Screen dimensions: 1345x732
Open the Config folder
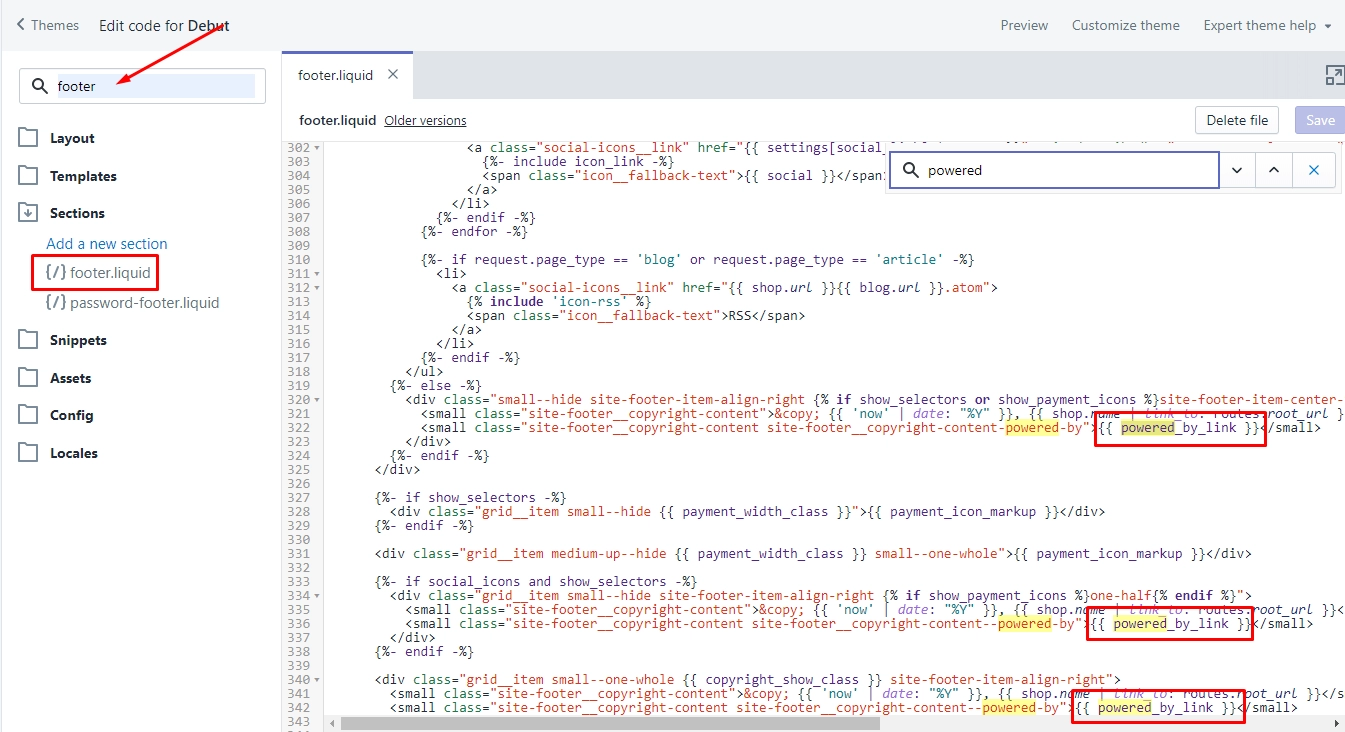point(72,415)
